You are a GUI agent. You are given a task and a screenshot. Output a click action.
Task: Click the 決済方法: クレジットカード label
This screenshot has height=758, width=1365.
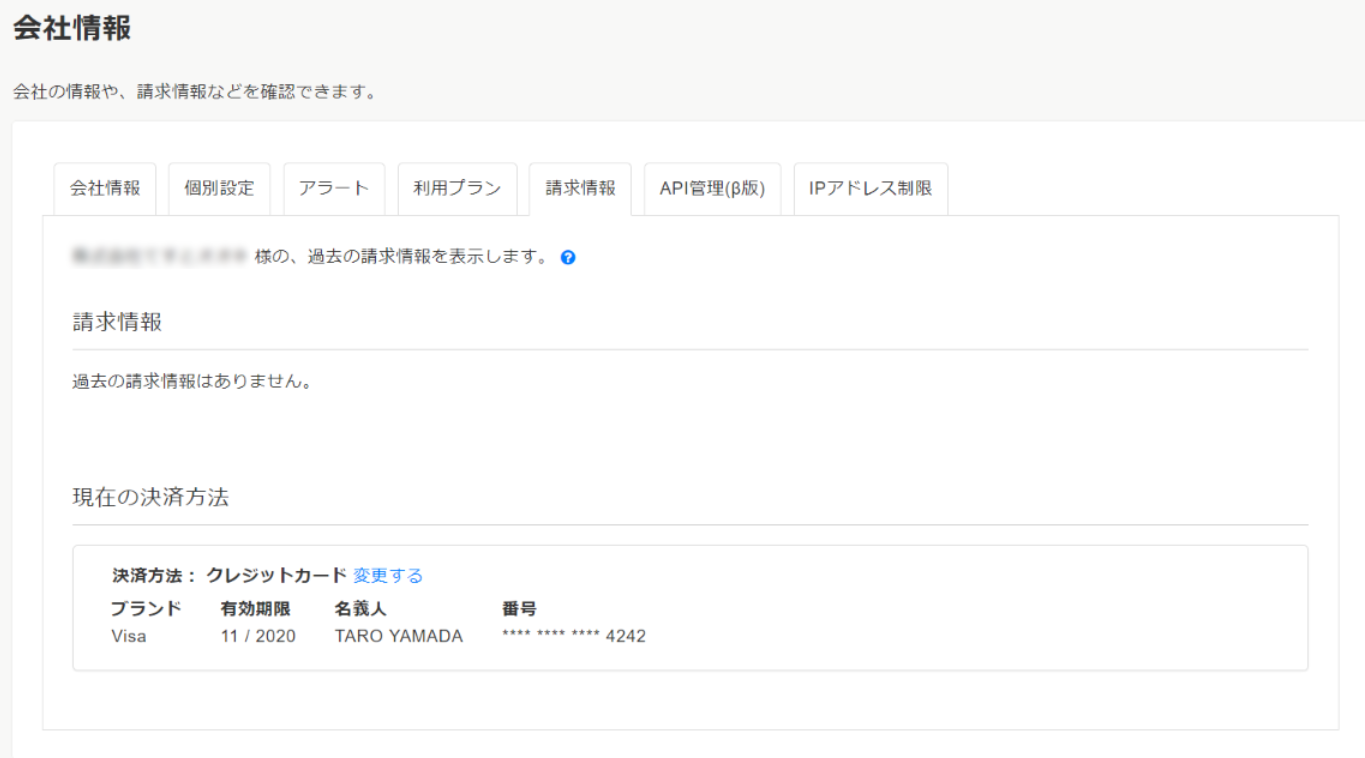point(229,576)
